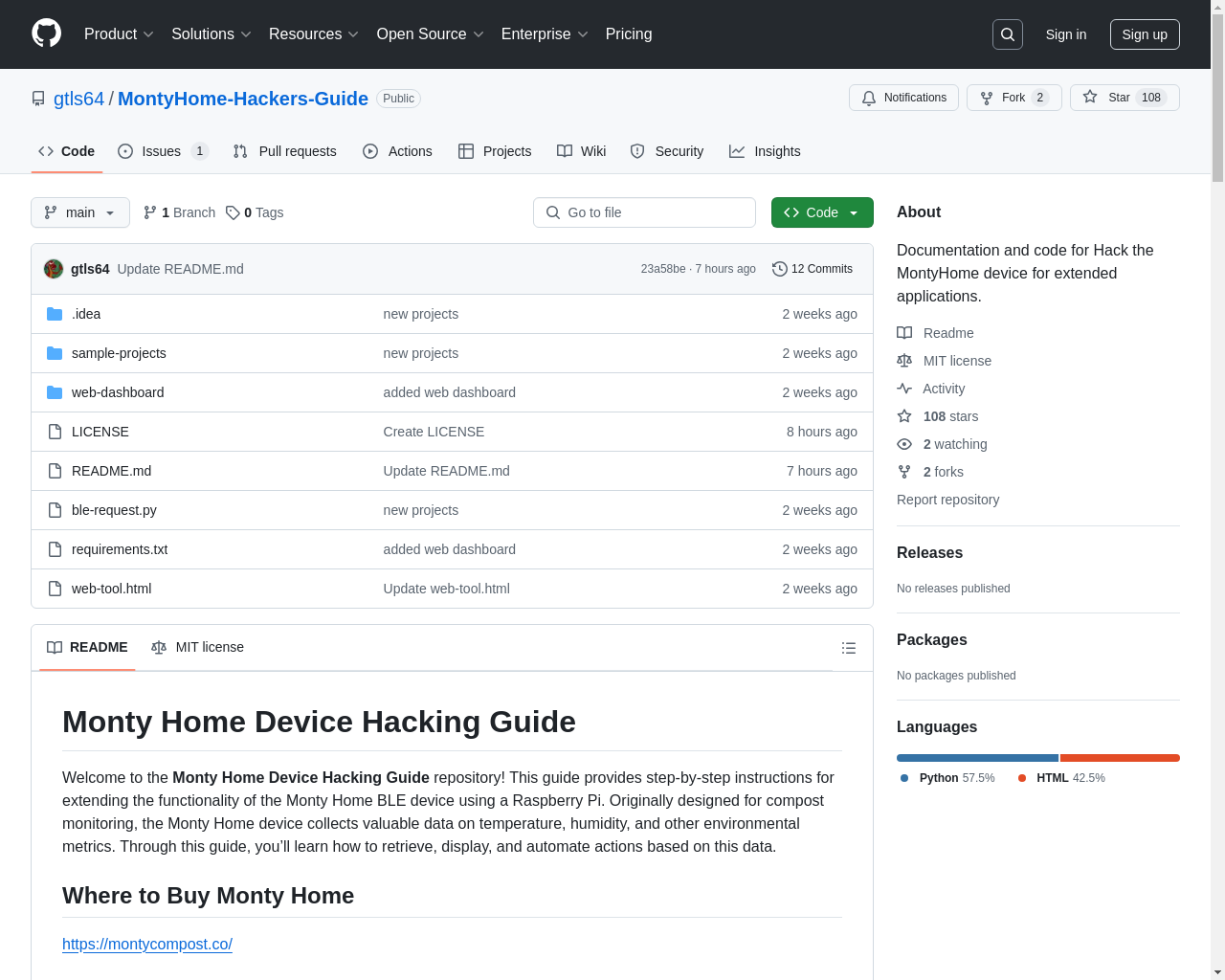Image resolution: width=1225 pixels, height=980 pixels.
Task: Click the HTML 42.5% language label
Action: [1061, 778]
